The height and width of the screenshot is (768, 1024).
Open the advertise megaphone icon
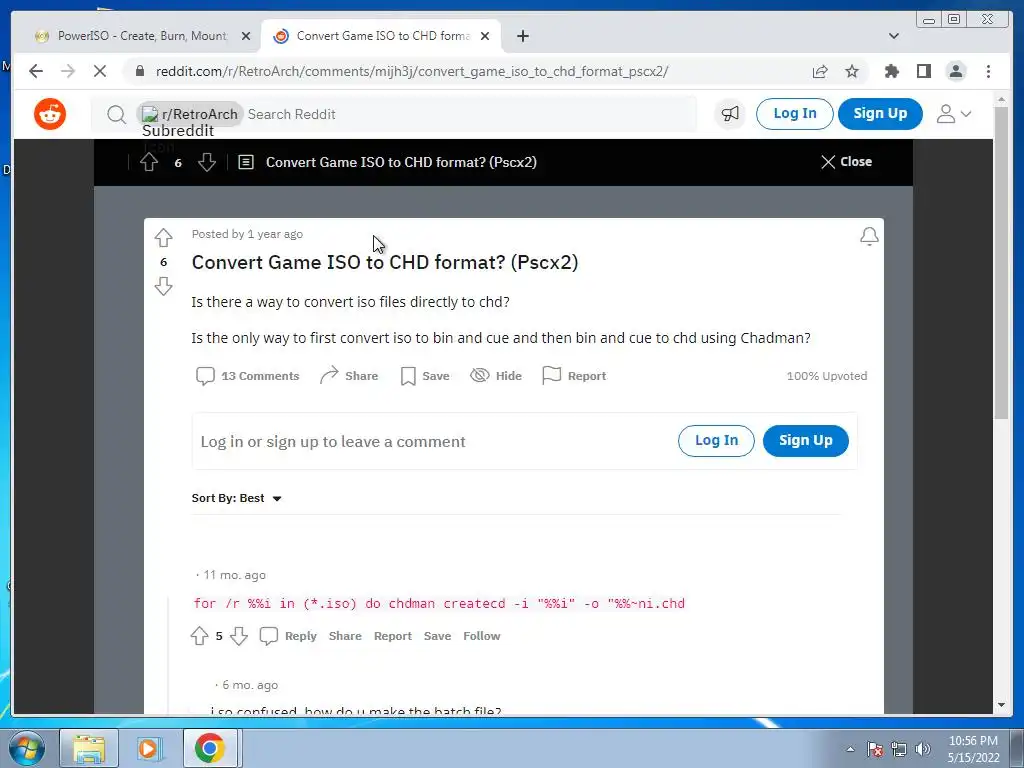click(730, 114)
